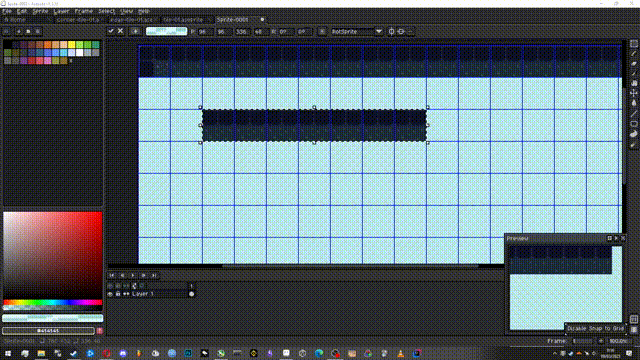Pick the black swatch in the palette
Image resolution: width=640 pixels, height=360 pixels.
(7, 44)
